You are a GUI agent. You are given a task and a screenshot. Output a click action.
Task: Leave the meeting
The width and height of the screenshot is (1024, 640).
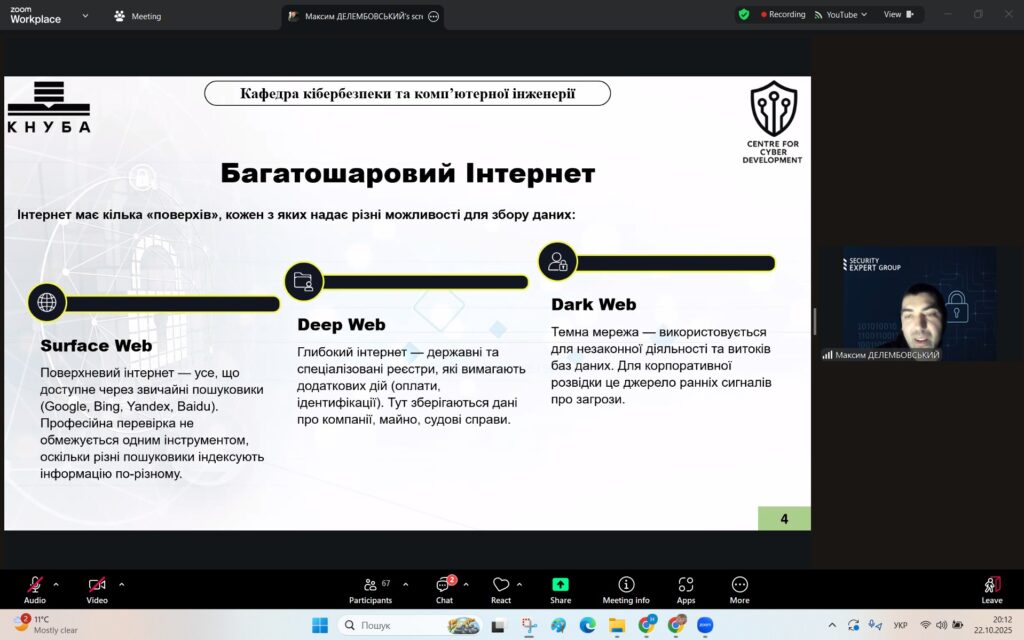[991, 589]
